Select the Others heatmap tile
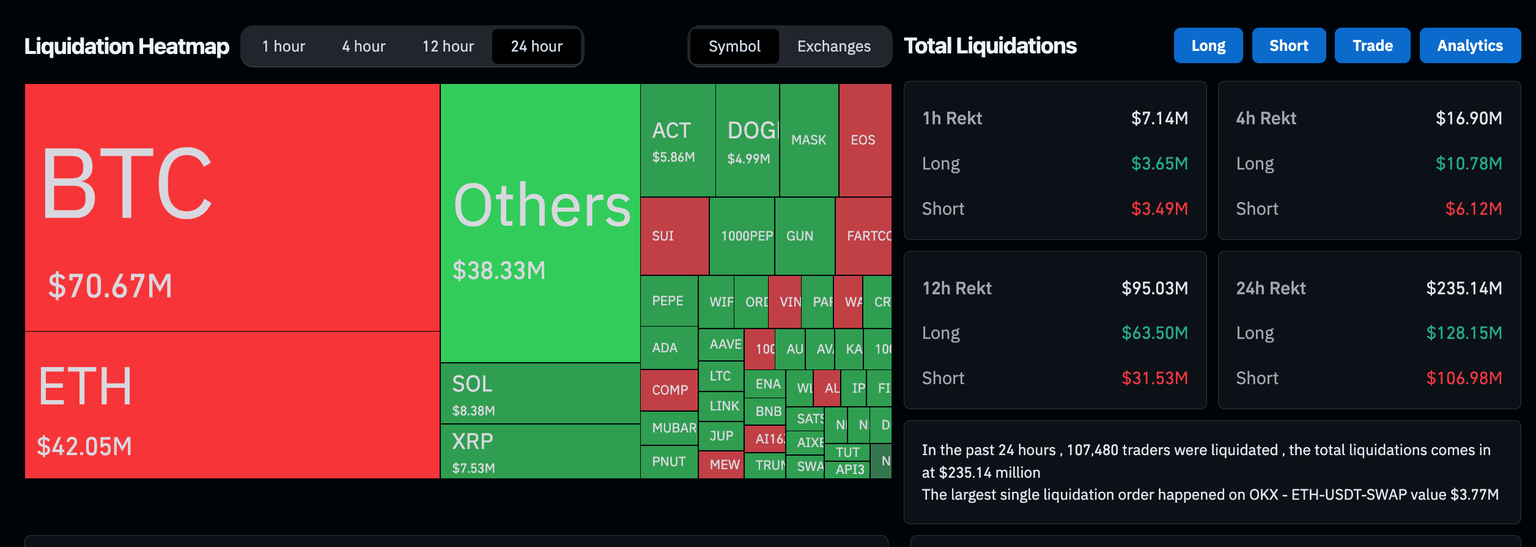Viewport: 1536px width, 547px height. (540, 222)
